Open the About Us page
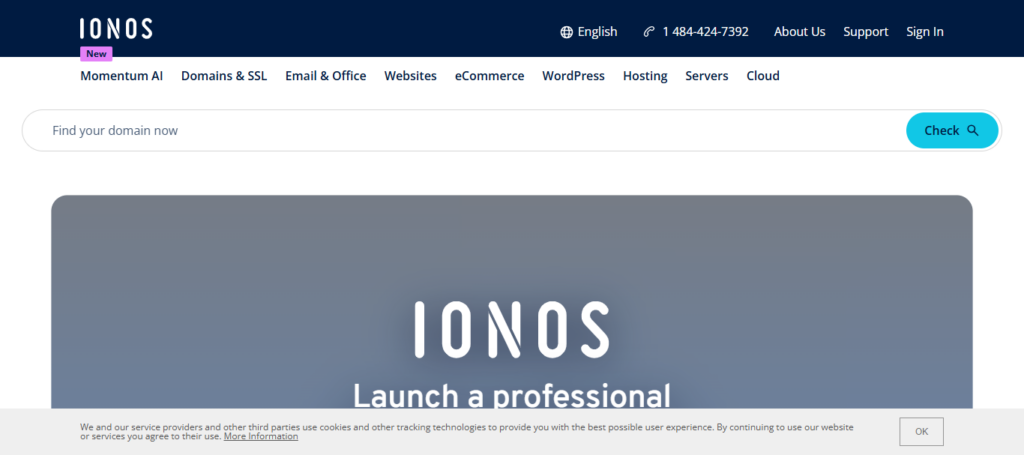 coord(799,32)
